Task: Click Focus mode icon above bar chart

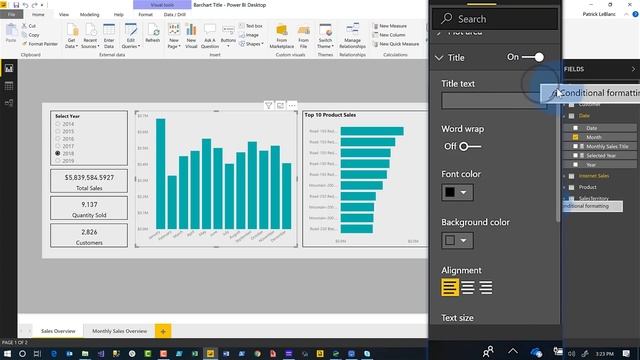Action: (280, 106)
